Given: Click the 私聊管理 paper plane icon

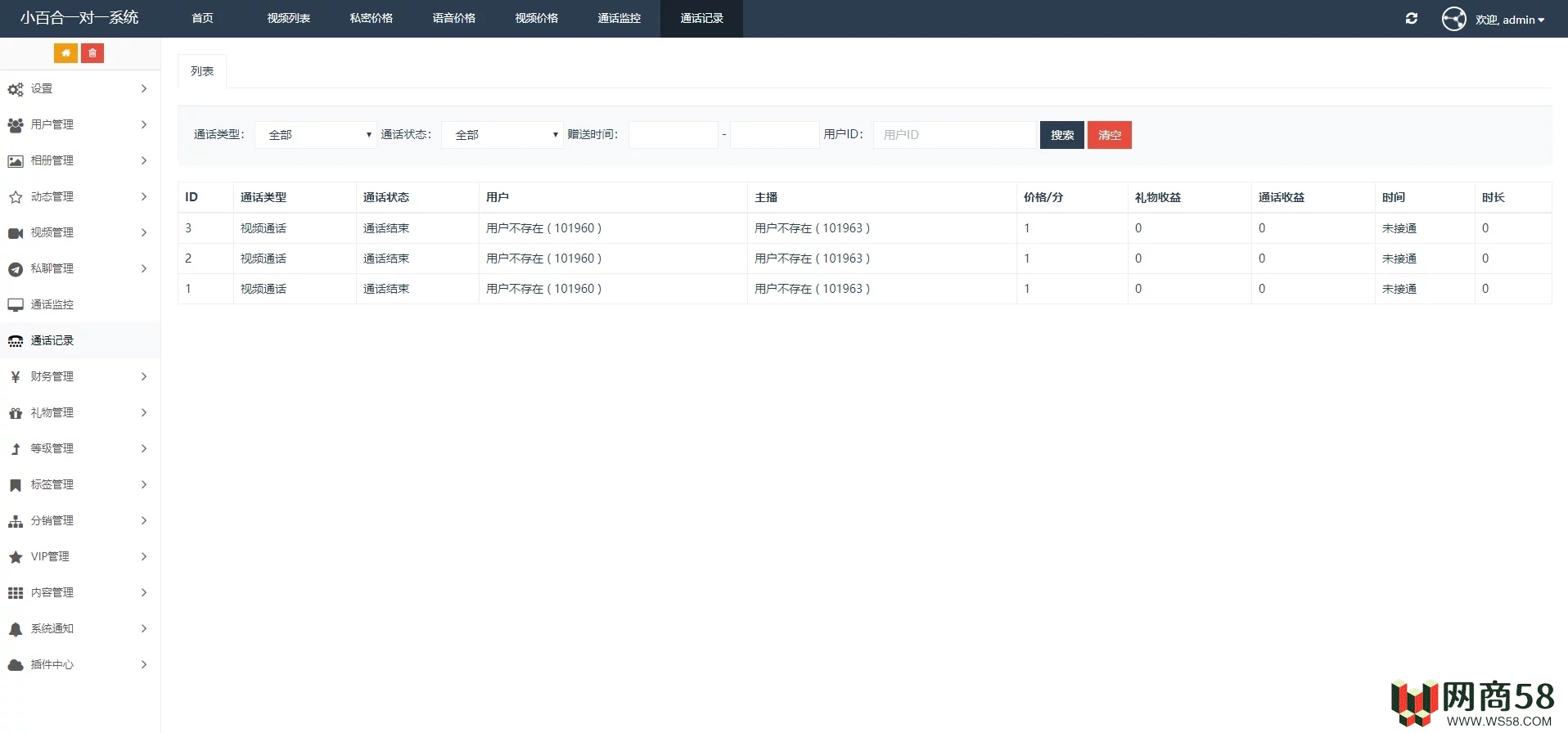Looking at the screenshot, I should pos(16,269).
